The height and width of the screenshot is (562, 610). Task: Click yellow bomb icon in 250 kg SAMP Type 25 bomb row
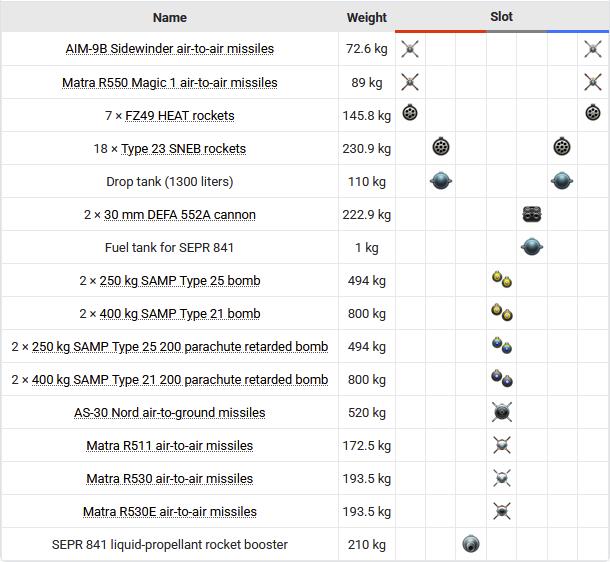(502, 279)
